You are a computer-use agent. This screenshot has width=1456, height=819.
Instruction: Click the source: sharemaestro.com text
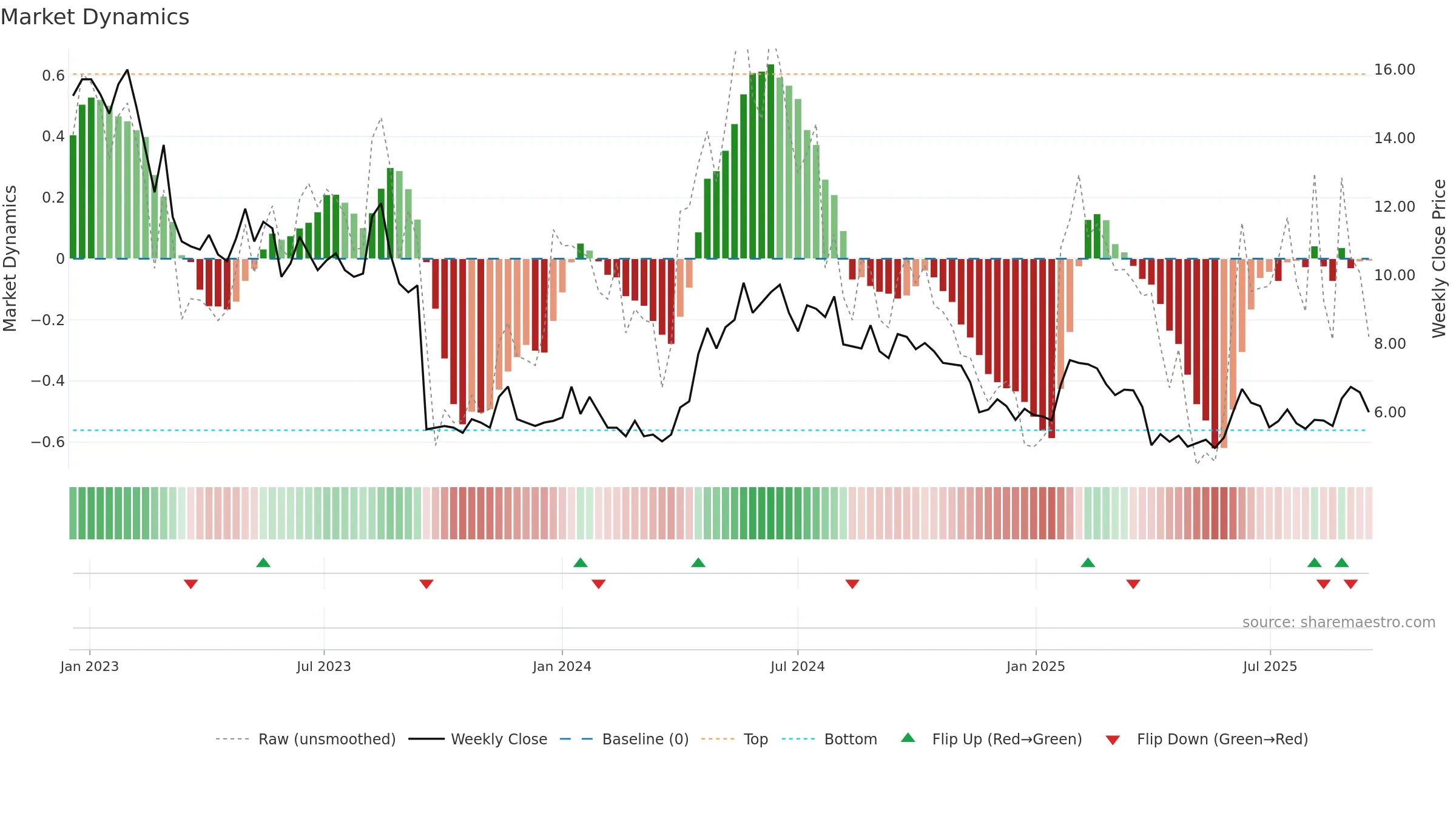1339,622
